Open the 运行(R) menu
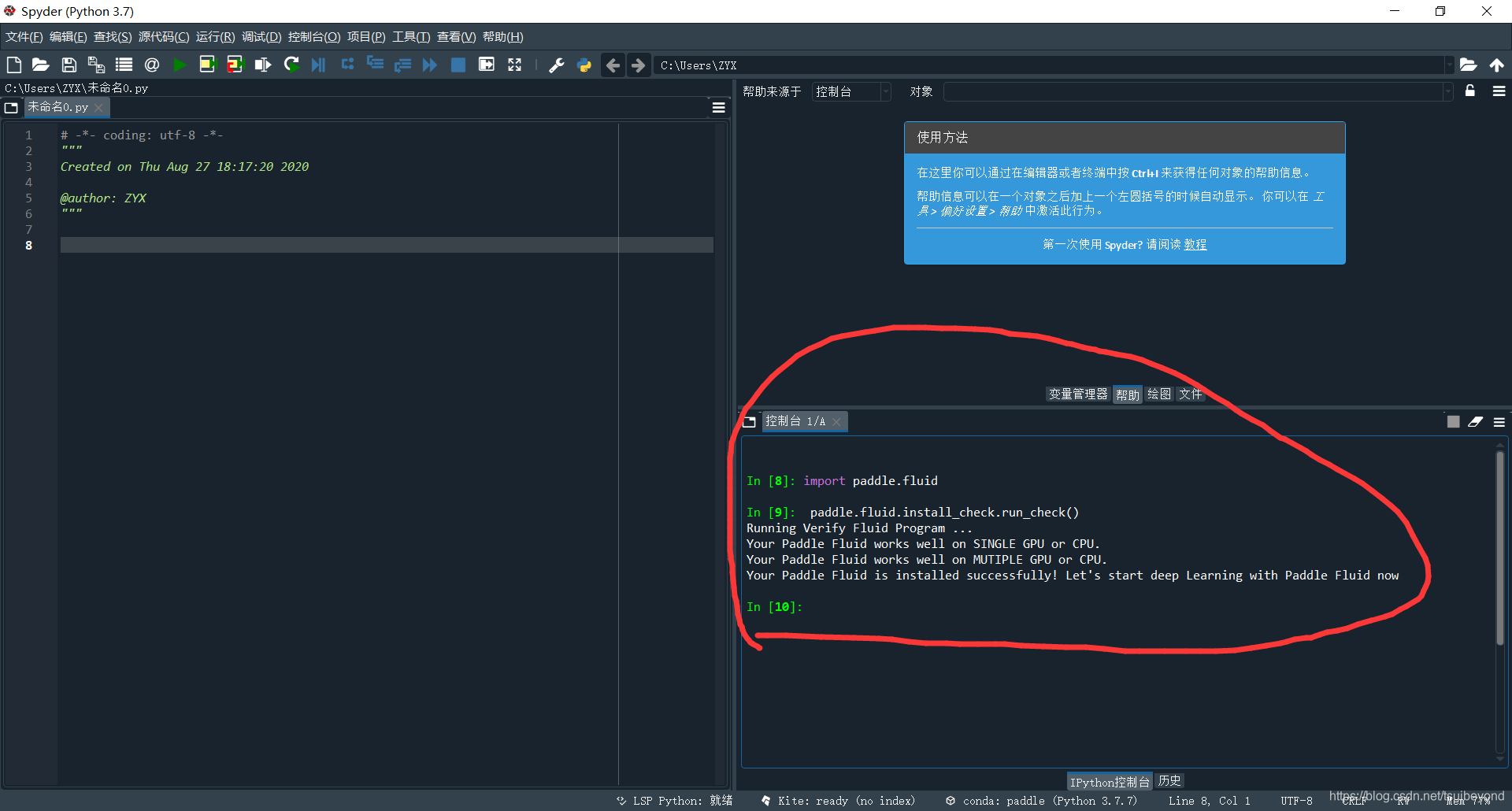 point(215,37)
